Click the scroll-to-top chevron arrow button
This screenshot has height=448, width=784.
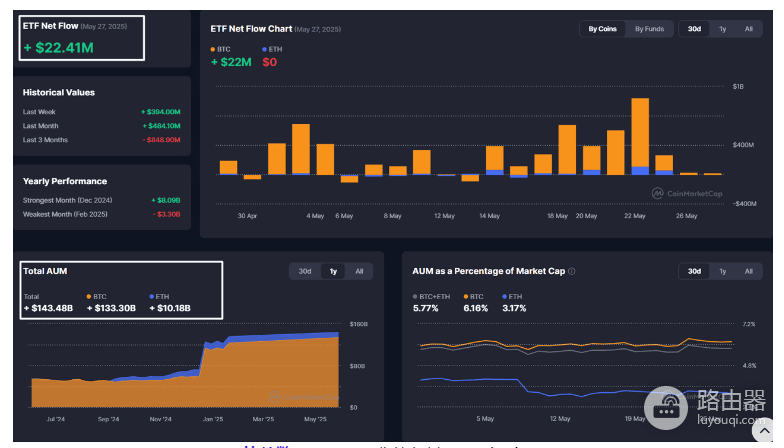tap(764, 430)
